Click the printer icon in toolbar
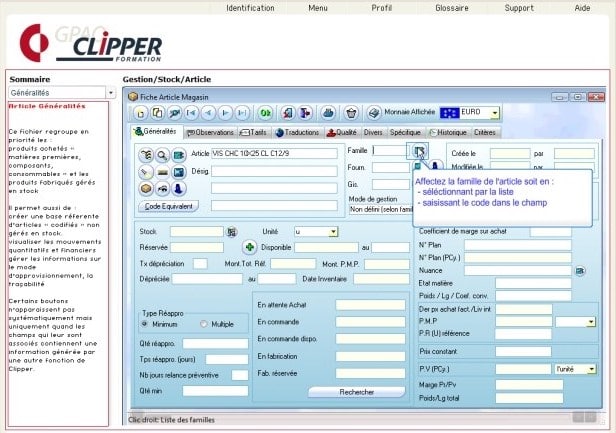Image resolution: width=616 pixels, height=433 pixels. coord(374,113)
